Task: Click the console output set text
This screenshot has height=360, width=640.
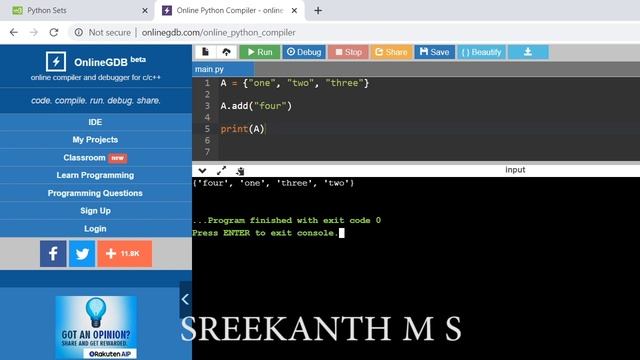Action: tap(273, 183)
